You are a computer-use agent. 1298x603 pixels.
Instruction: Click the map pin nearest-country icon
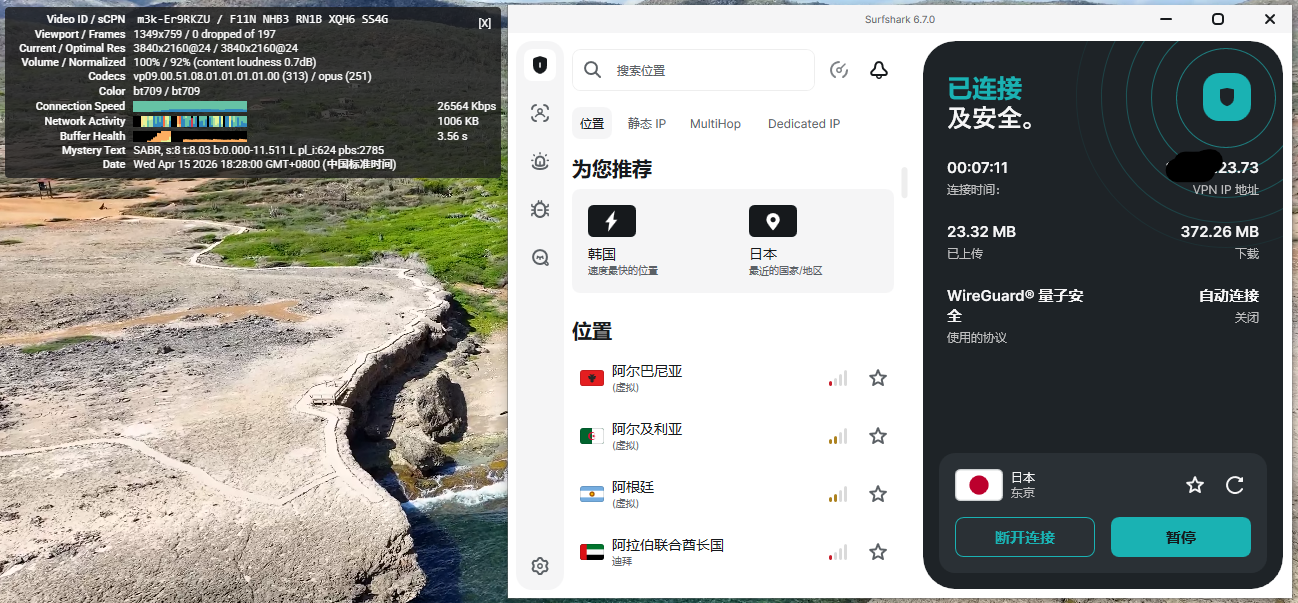773,221
